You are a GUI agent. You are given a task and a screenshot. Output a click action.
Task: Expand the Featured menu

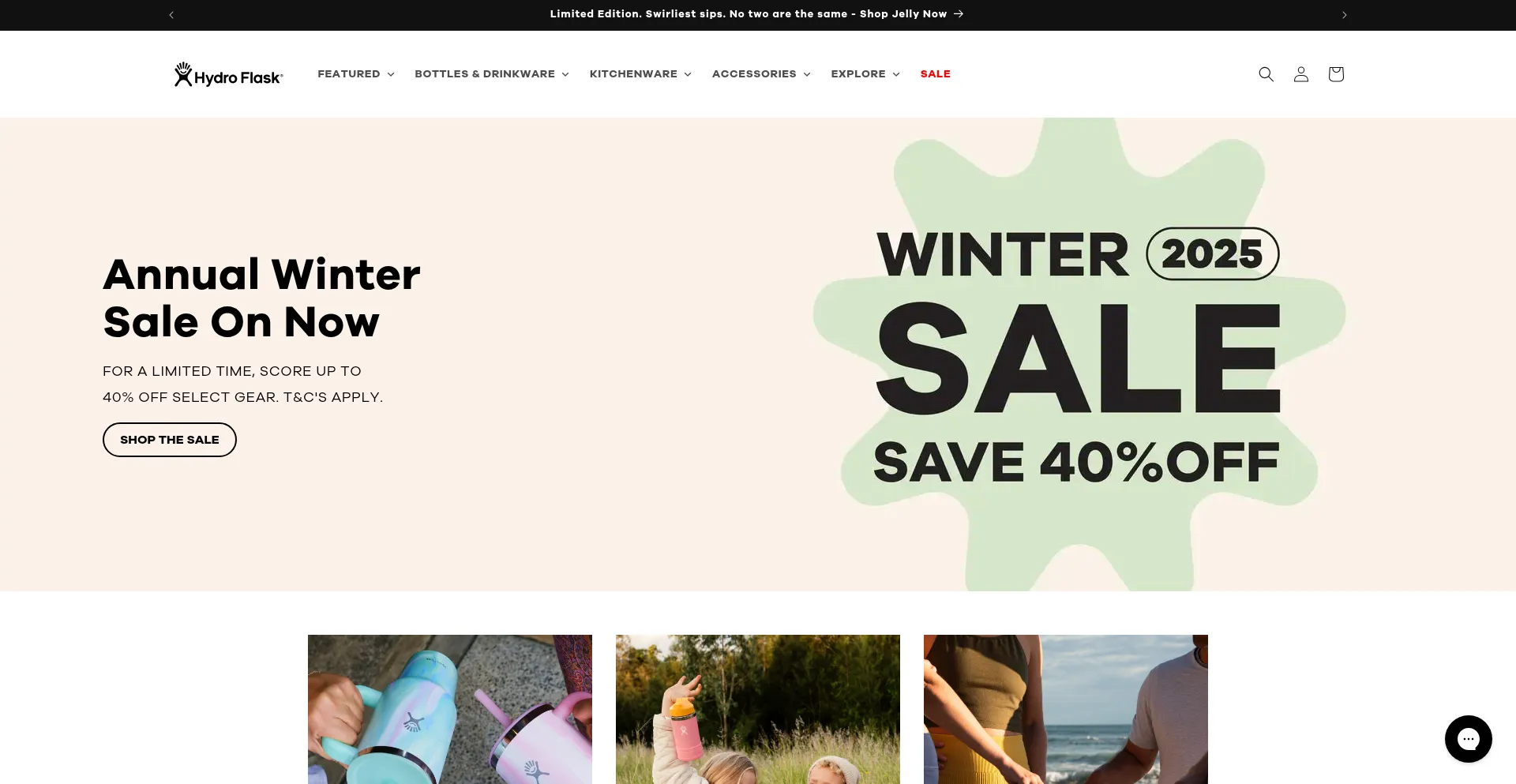pyautogui.click(x=355, y=74)
